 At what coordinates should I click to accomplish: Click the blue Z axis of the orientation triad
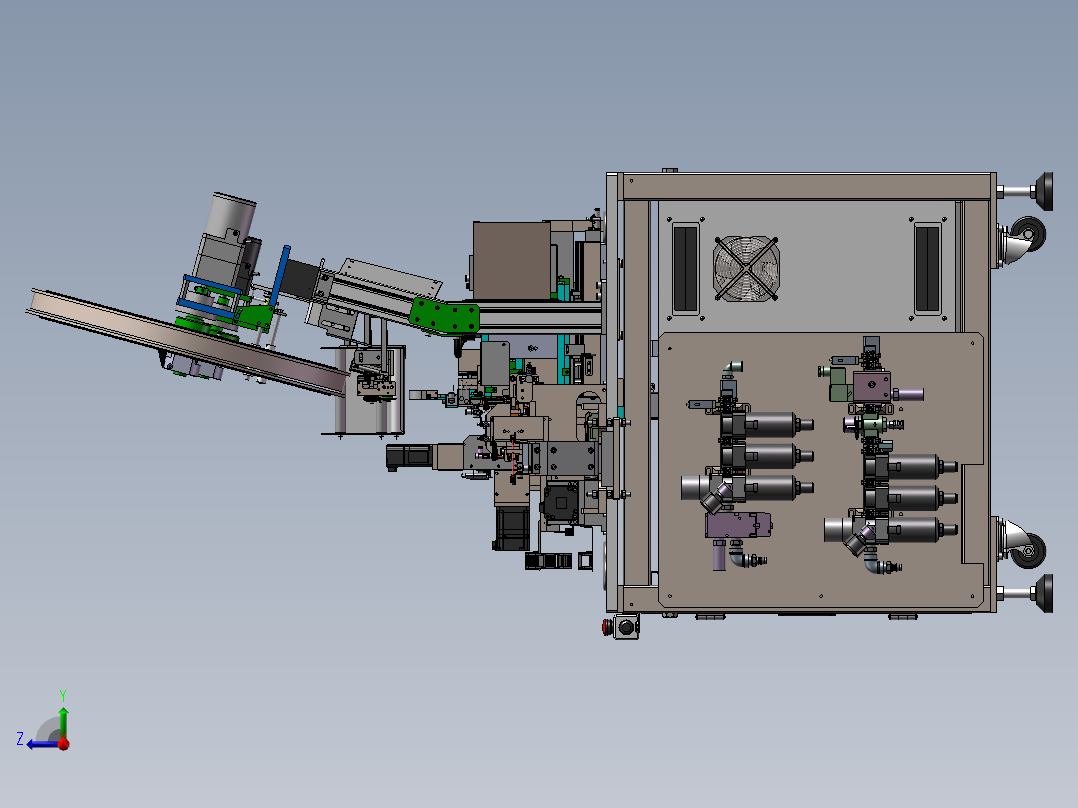tap(43, 744)
